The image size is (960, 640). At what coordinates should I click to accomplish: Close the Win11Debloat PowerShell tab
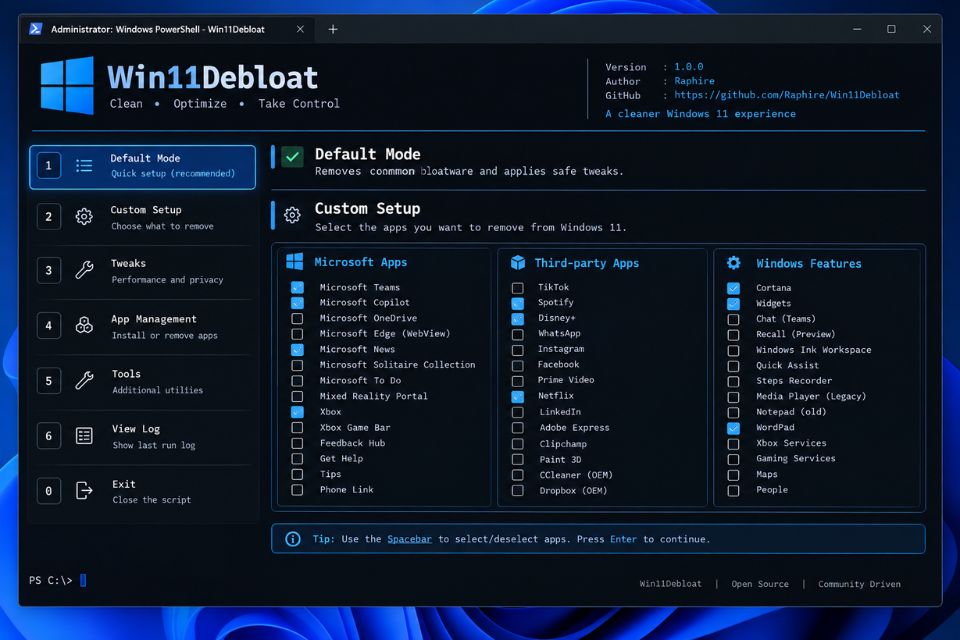click(300, 29)
